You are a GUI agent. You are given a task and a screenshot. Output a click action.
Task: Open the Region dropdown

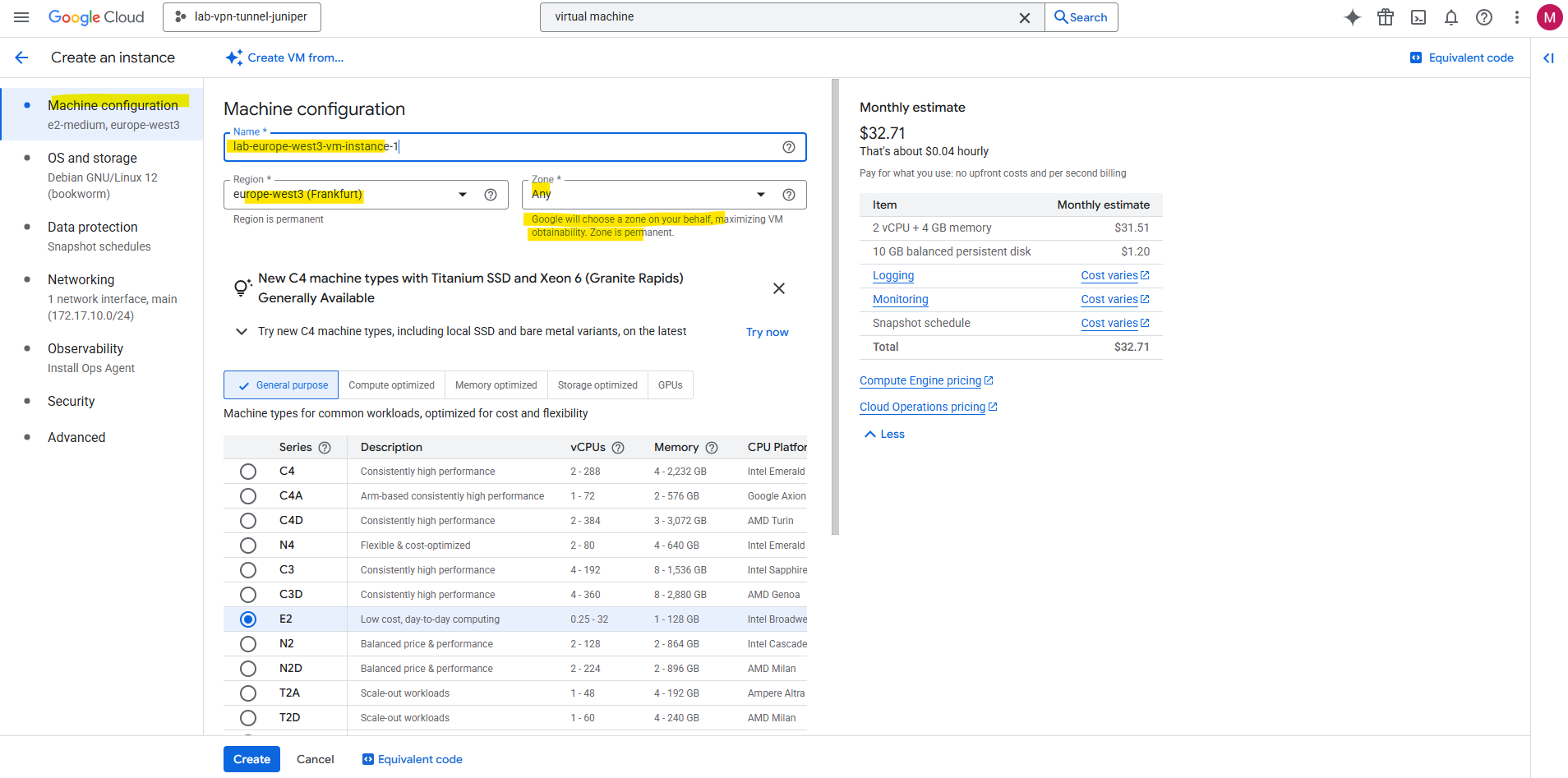366,195
